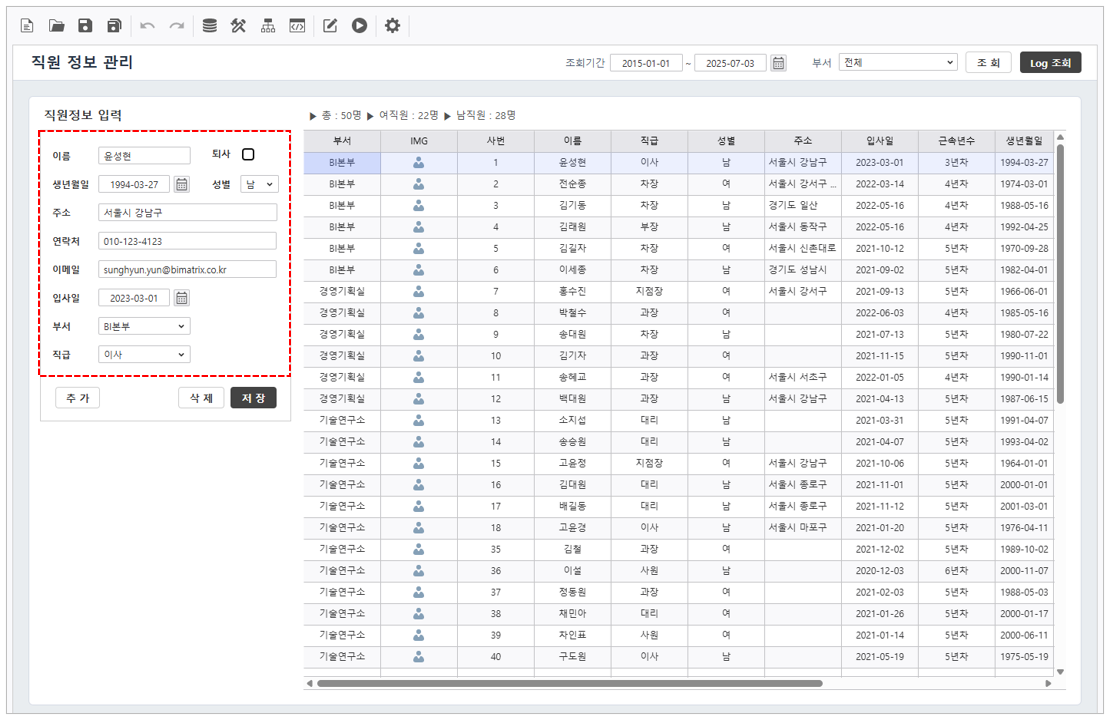Expand the 성별 dropdown in the form
The width and height of the screenshot is (1110, 718).
pos(259,184)
